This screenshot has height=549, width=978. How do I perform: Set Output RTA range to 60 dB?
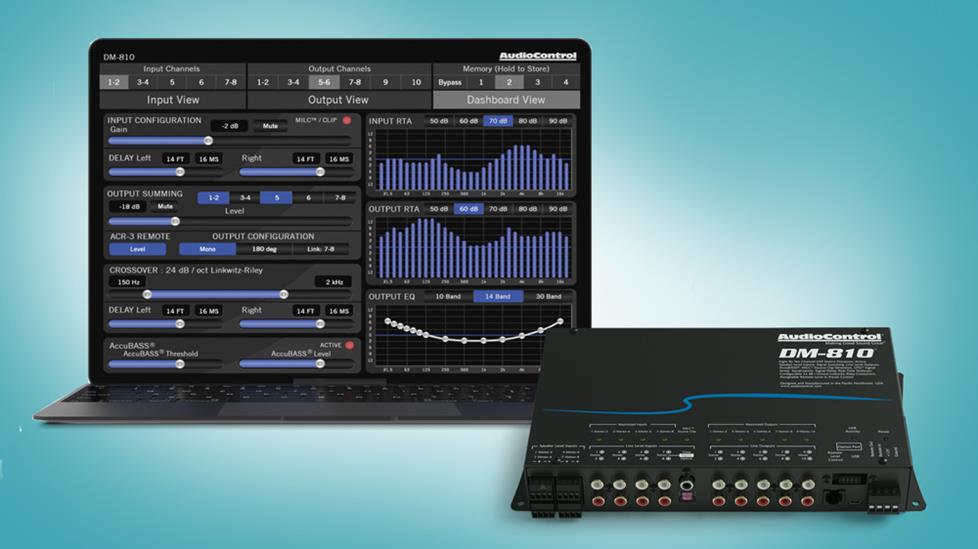tap(468, 209)
